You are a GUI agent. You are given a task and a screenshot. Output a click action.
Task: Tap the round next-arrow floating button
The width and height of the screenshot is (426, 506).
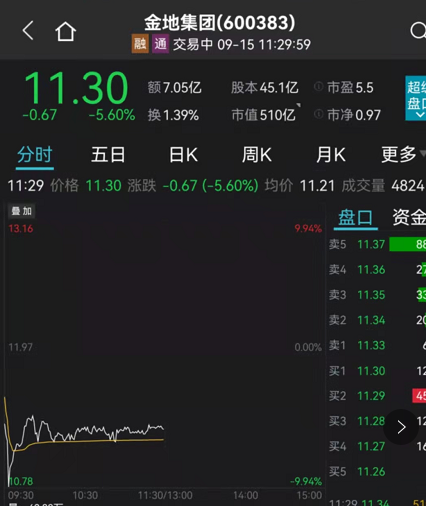(x=401, y=427)
